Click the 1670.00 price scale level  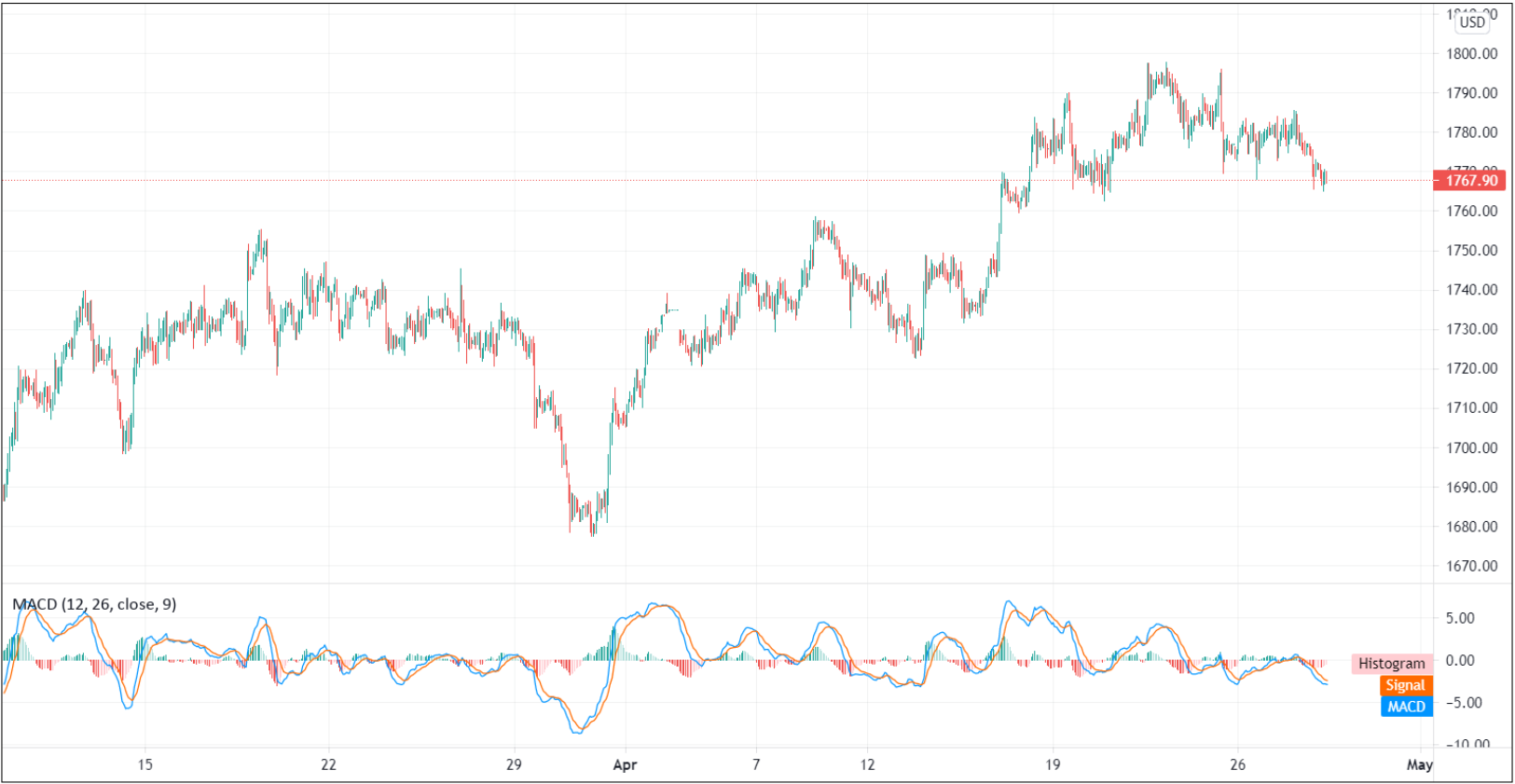[x=1471, y=566]
